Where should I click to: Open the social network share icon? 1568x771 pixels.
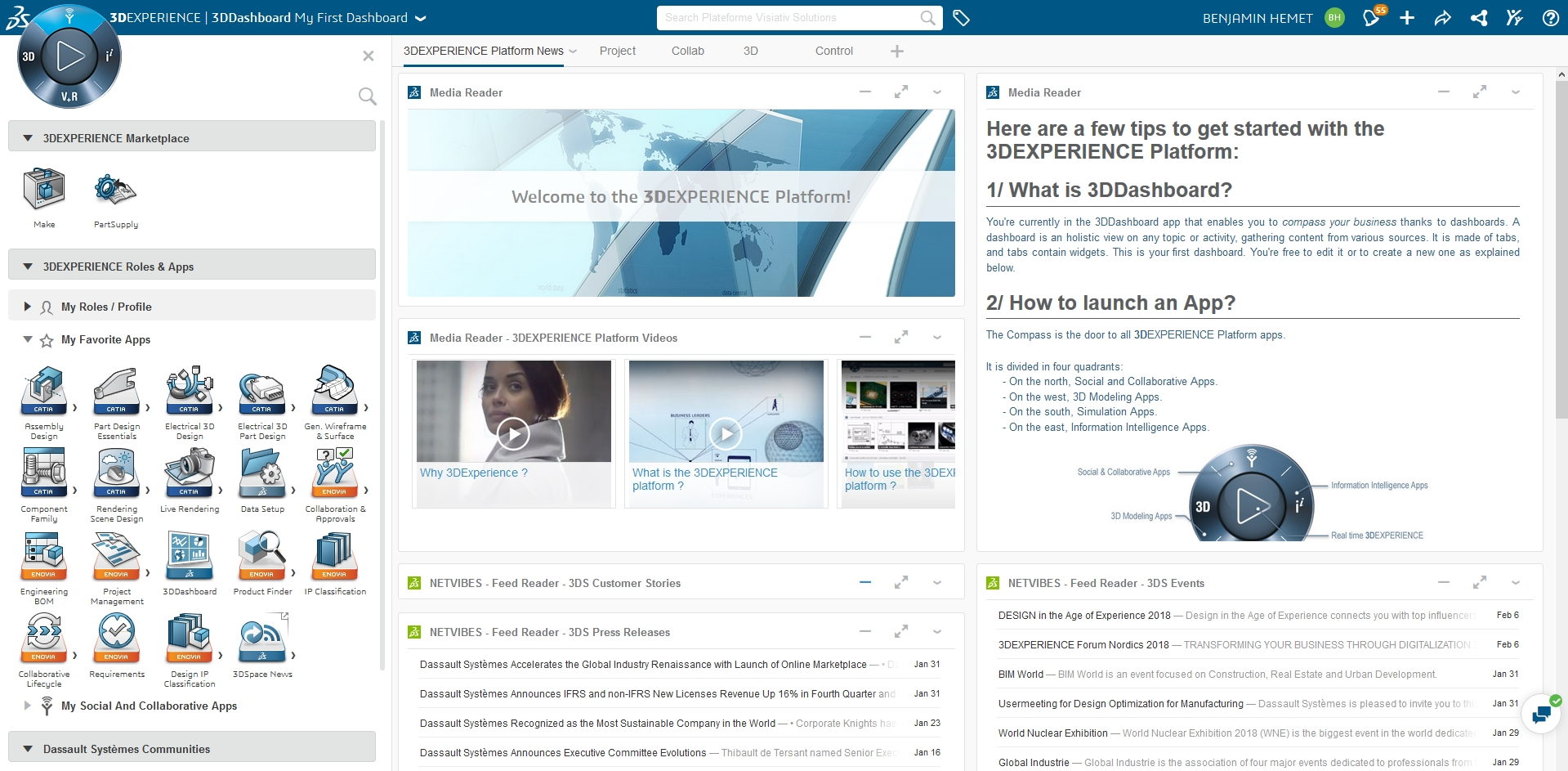pyautogui.click(x=1479, y=18)
